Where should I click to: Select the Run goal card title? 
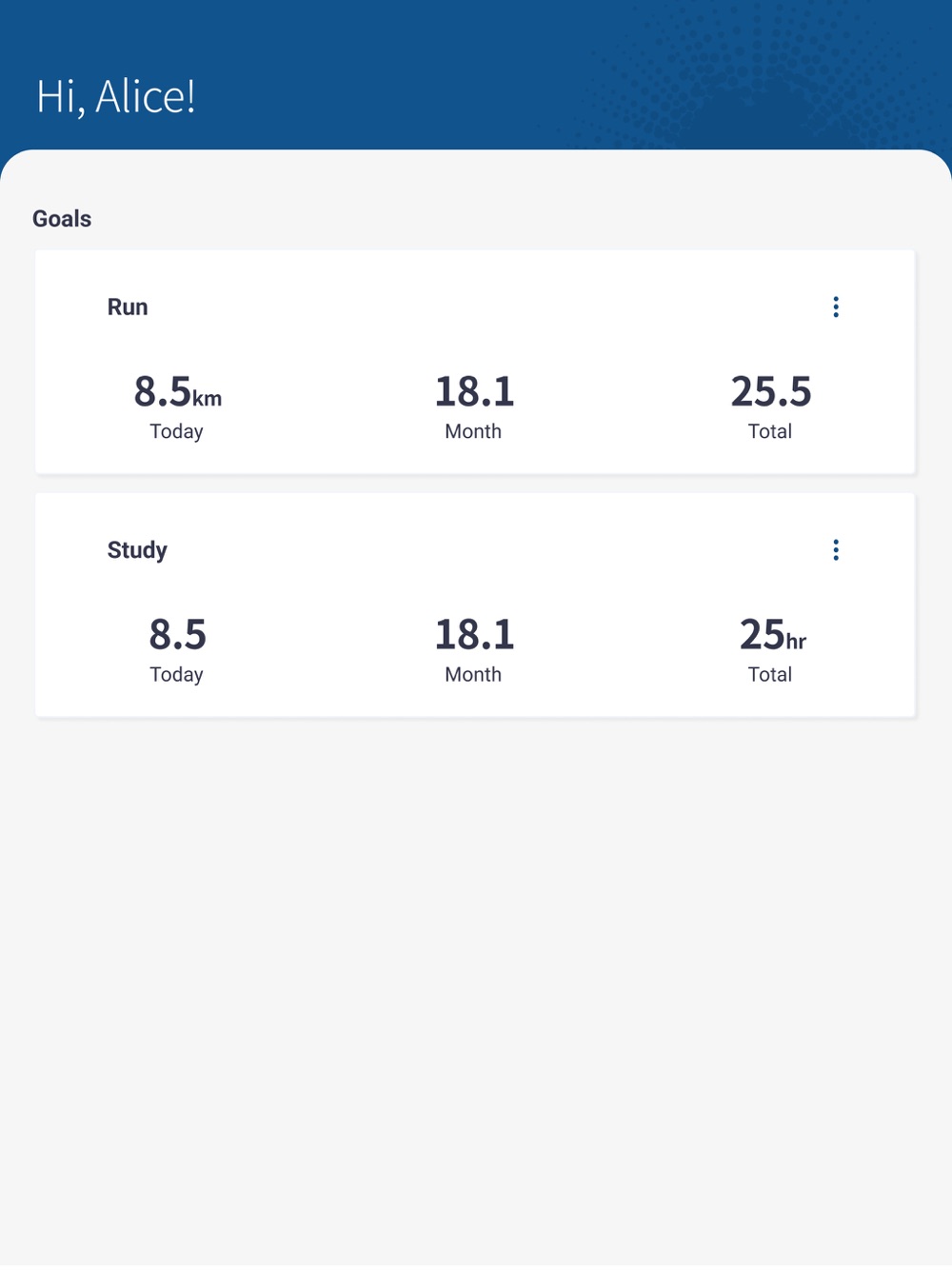[x=128, y=307]
